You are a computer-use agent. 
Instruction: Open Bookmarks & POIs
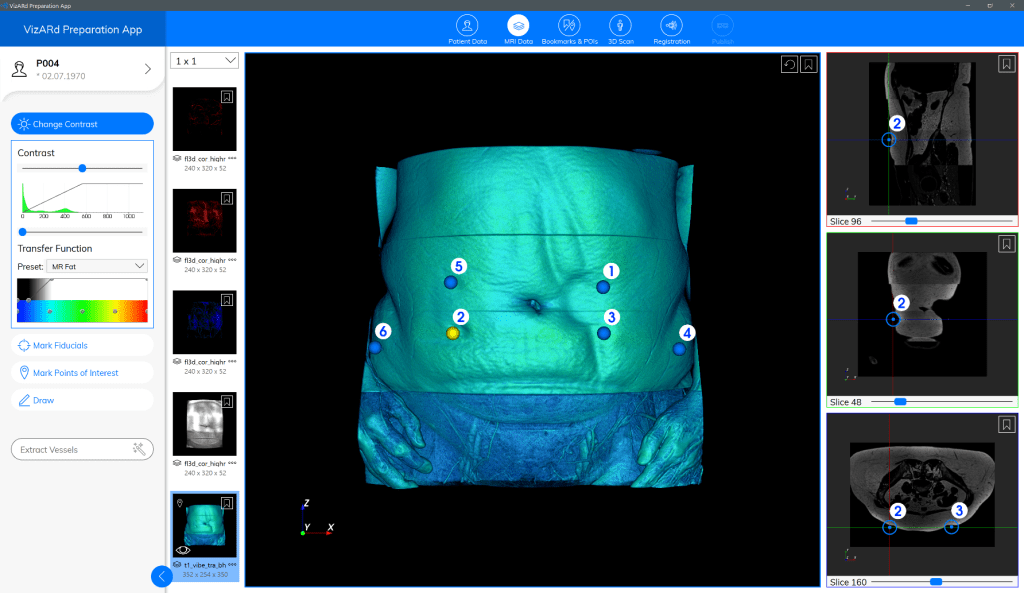click(569, 28)
